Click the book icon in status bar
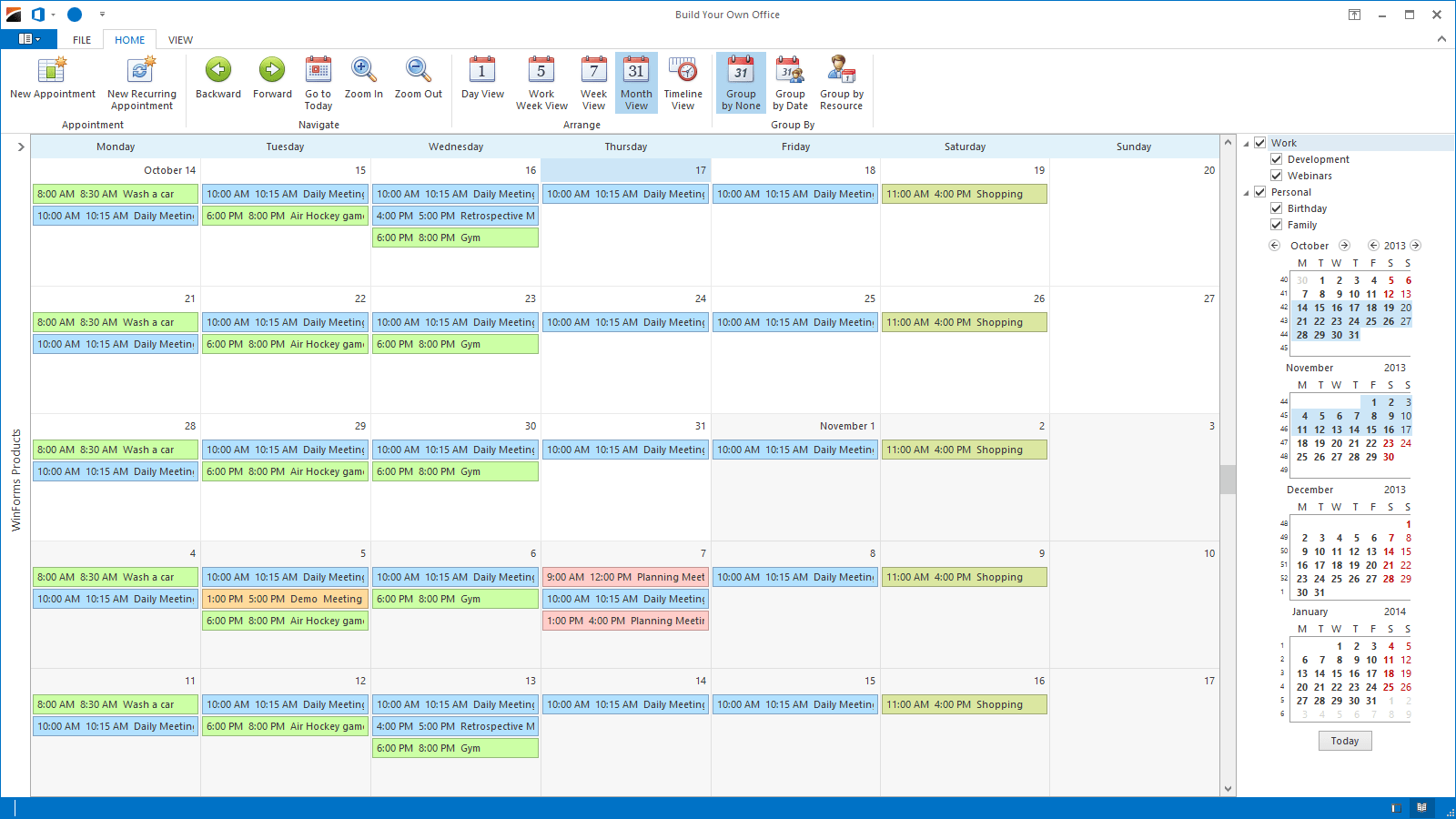This screenshot has height=819, width=1456. tap(1421, 807)
